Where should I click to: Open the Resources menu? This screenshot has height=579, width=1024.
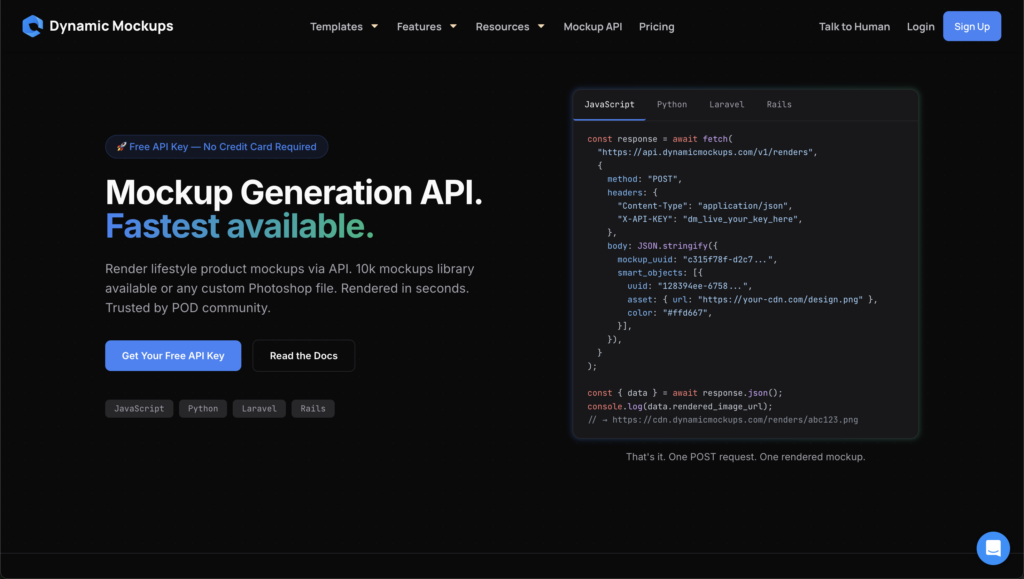tap(502, 27)
